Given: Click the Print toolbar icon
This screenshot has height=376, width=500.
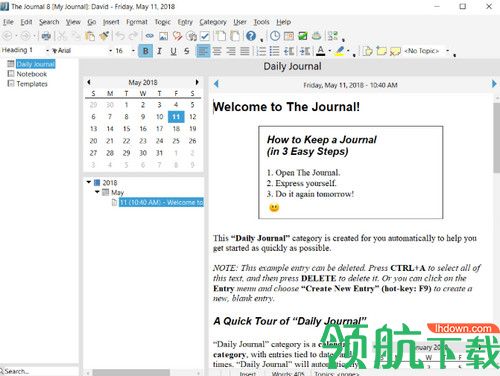Looking at the screenshot, I should coord(46,36).
